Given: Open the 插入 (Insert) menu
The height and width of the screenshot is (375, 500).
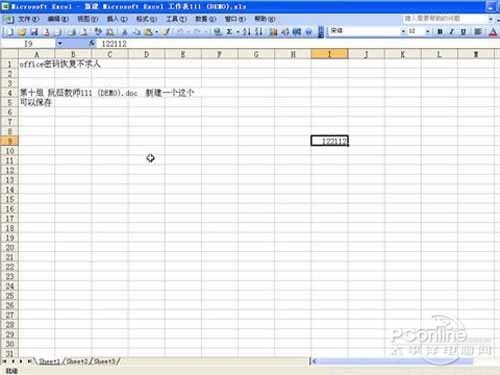Looking at the screenshot, I should point(117,19).
